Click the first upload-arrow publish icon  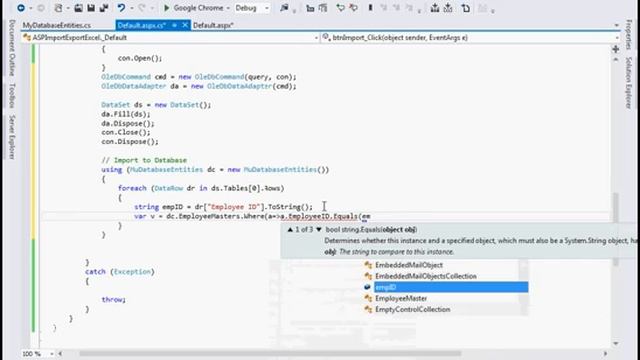pos(435,8)
